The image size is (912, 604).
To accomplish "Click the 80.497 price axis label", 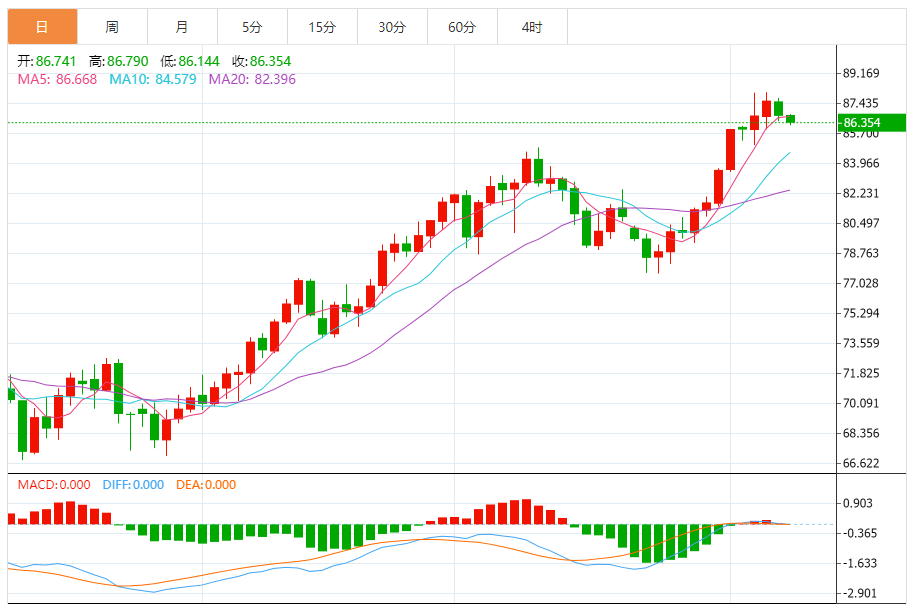I will click(861, 223).
